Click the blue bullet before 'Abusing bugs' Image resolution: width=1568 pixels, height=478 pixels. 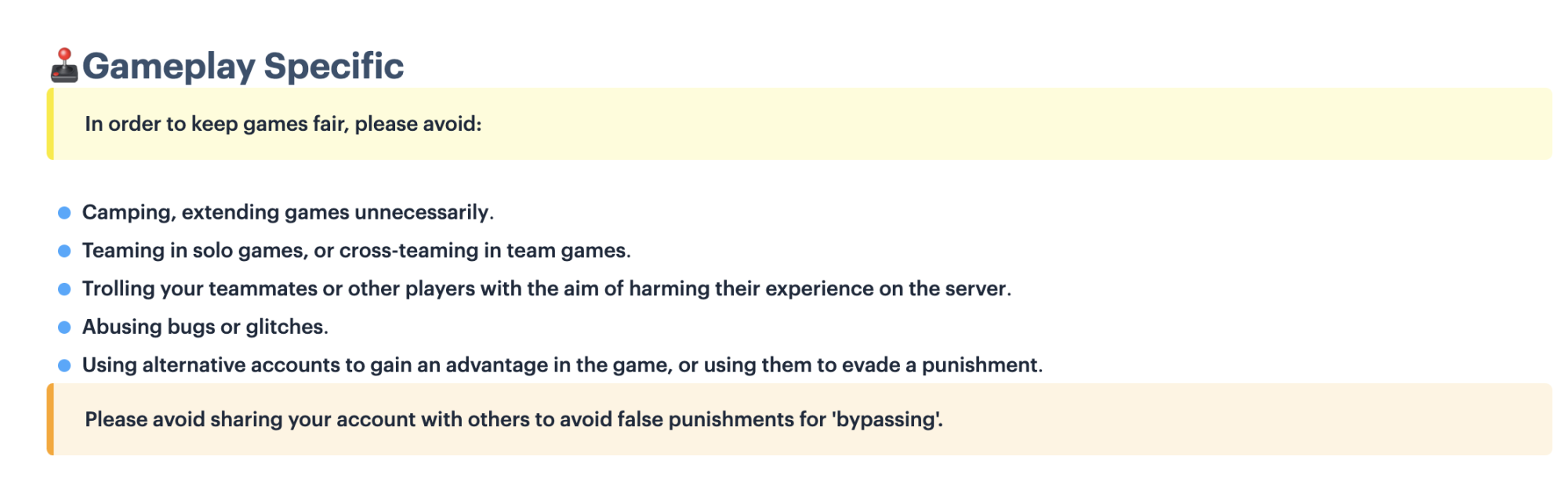[x=64, y=328]
